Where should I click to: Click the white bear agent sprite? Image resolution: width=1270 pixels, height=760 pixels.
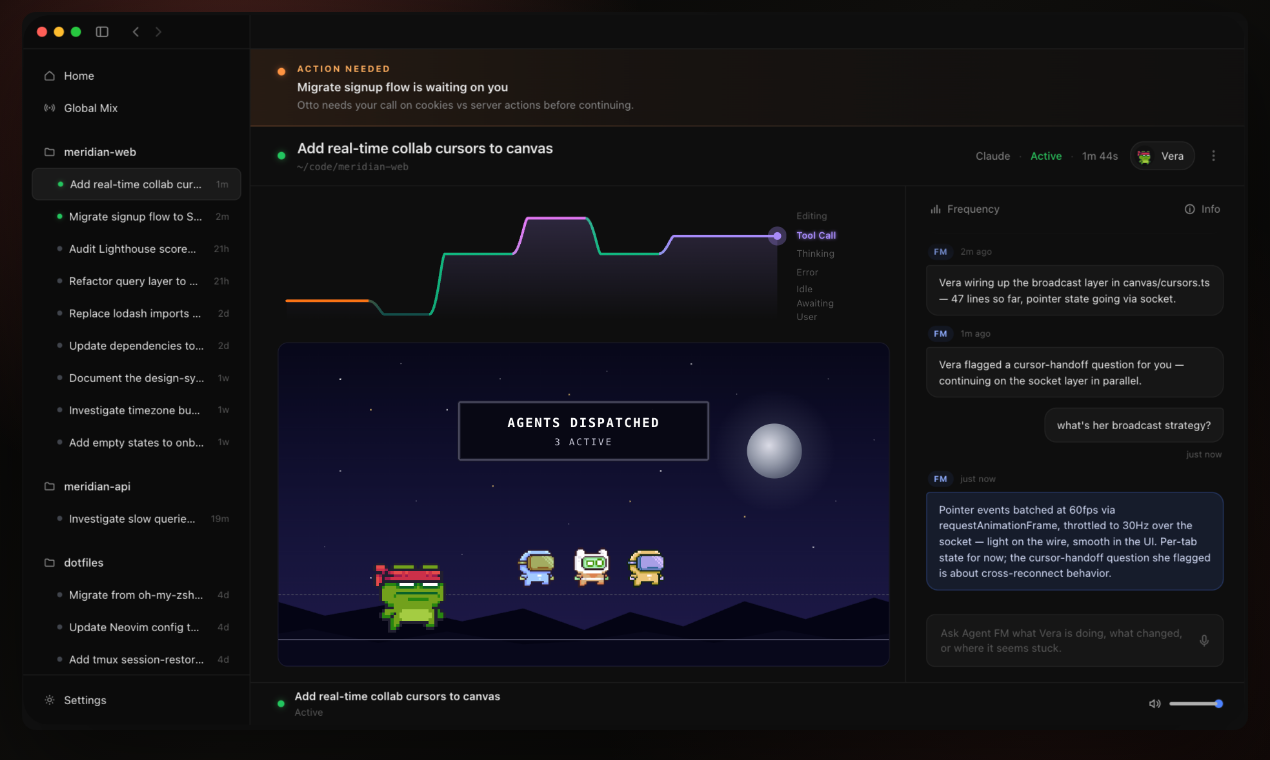point(591,567)
